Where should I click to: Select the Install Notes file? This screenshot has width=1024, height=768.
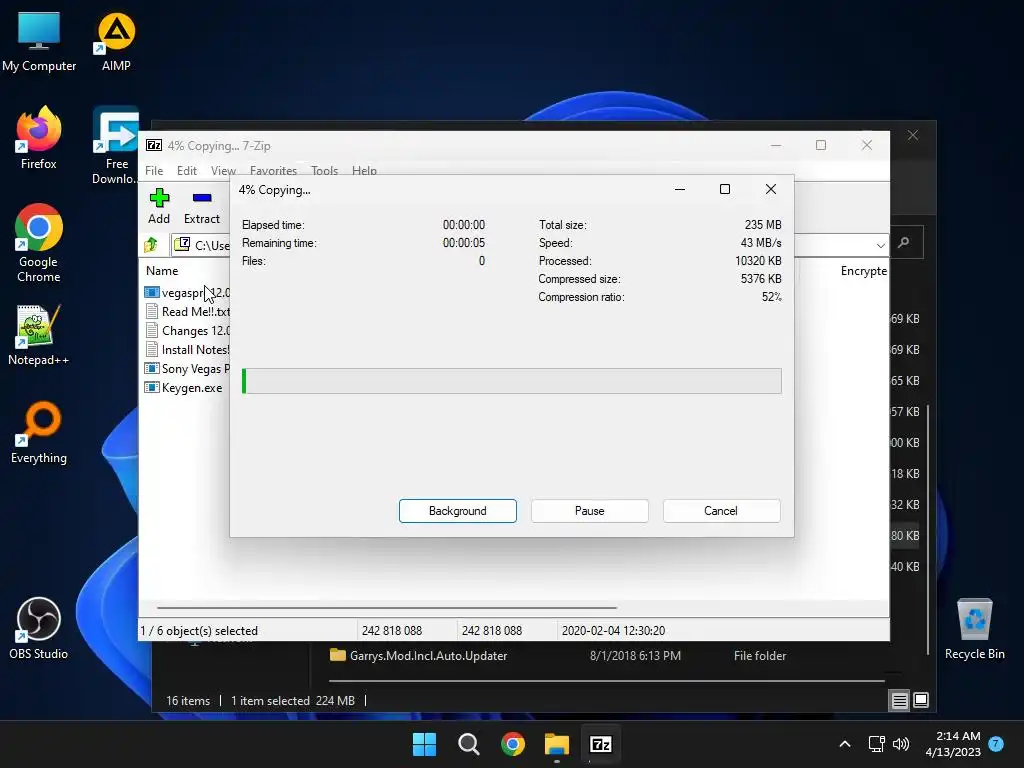[187, 349]
